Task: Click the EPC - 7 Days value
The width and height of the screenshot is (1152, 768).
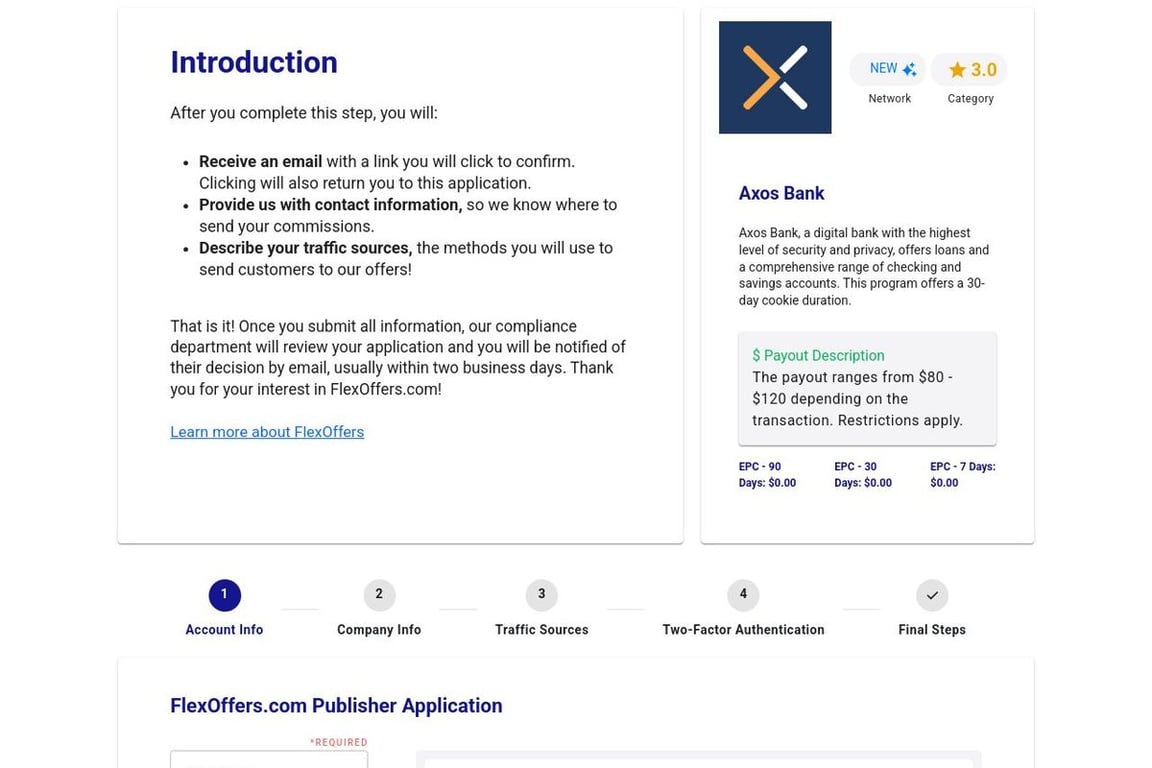Action: pyautogui.click(x=962, y=475)
